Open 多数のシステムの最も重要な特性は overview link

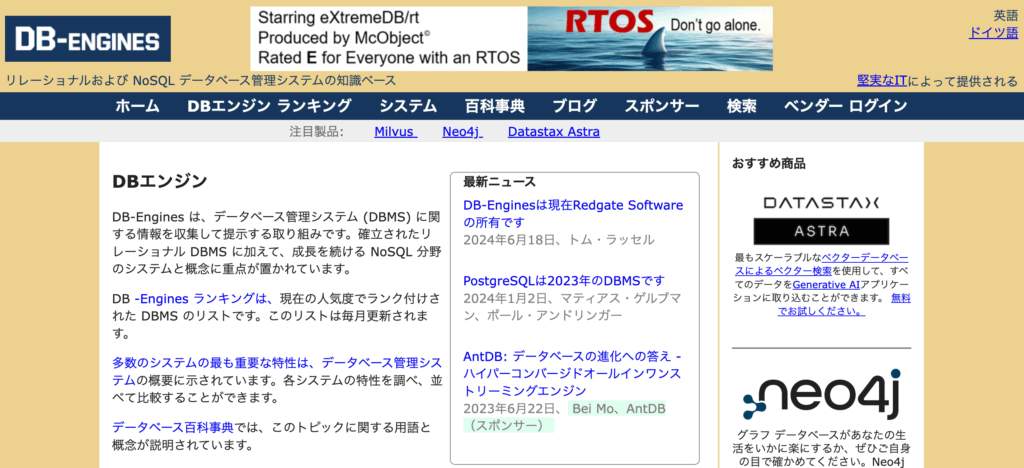point(277,371)
